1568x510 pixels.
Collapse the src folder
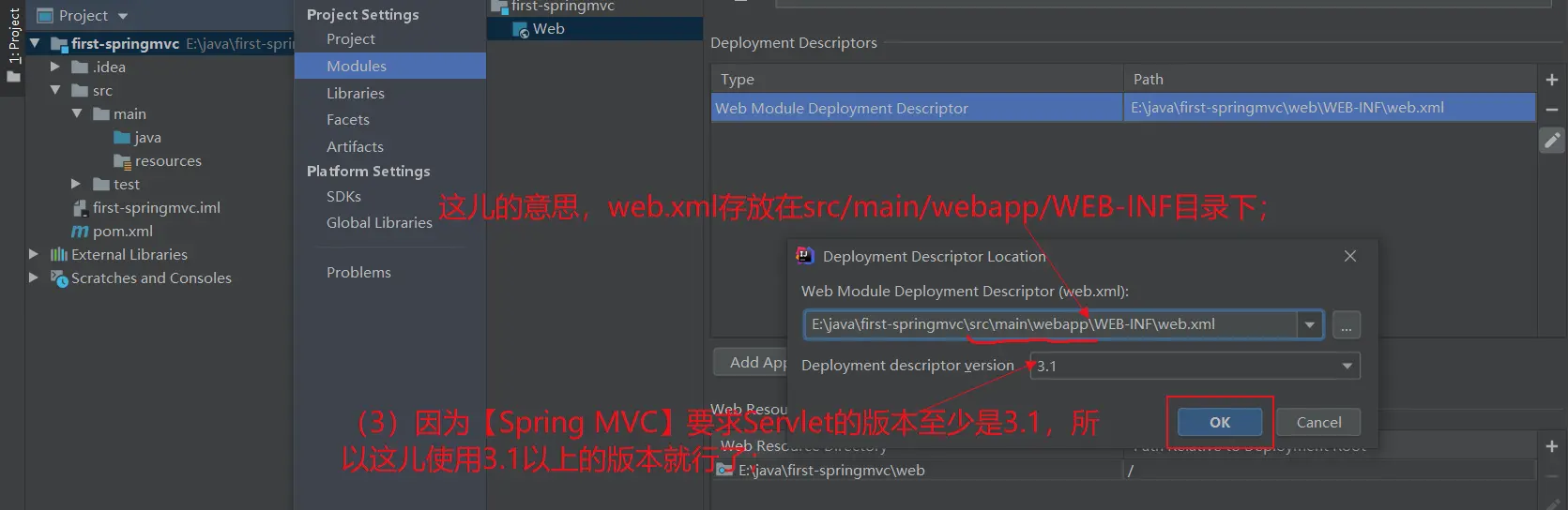click(x=55, y=90)
